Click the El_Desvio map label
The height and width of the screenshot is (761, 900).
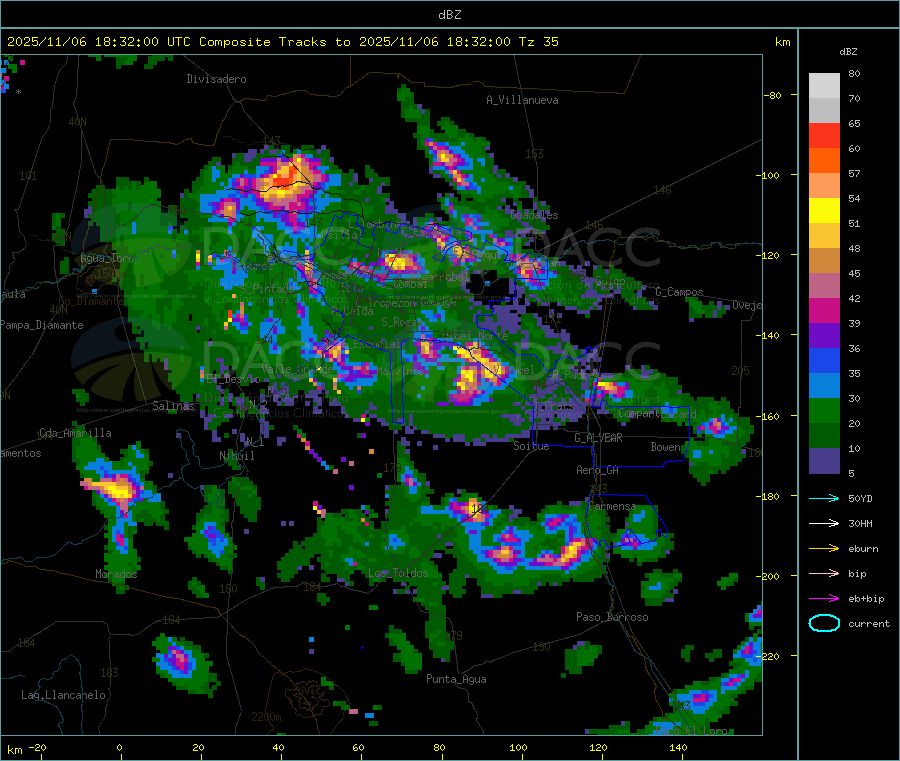click(233, 379)
